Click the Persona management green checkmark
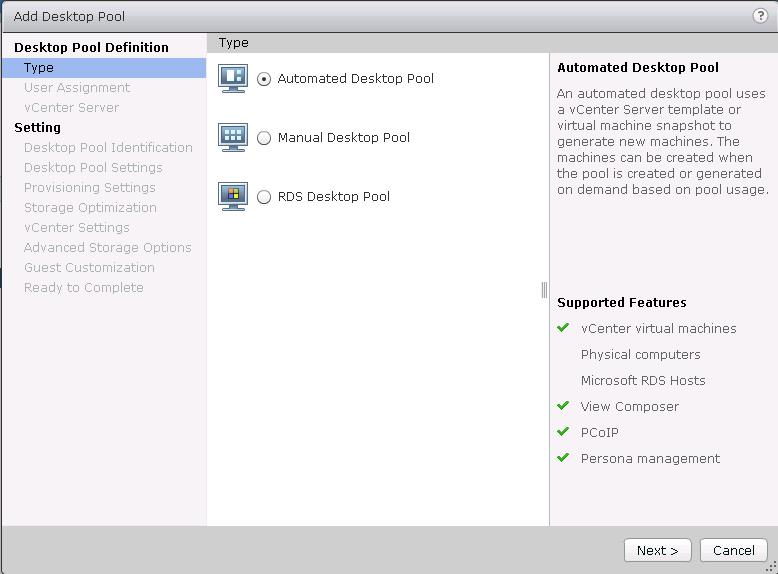Screen dimensions: 778x574 click(x=564, y=458)
